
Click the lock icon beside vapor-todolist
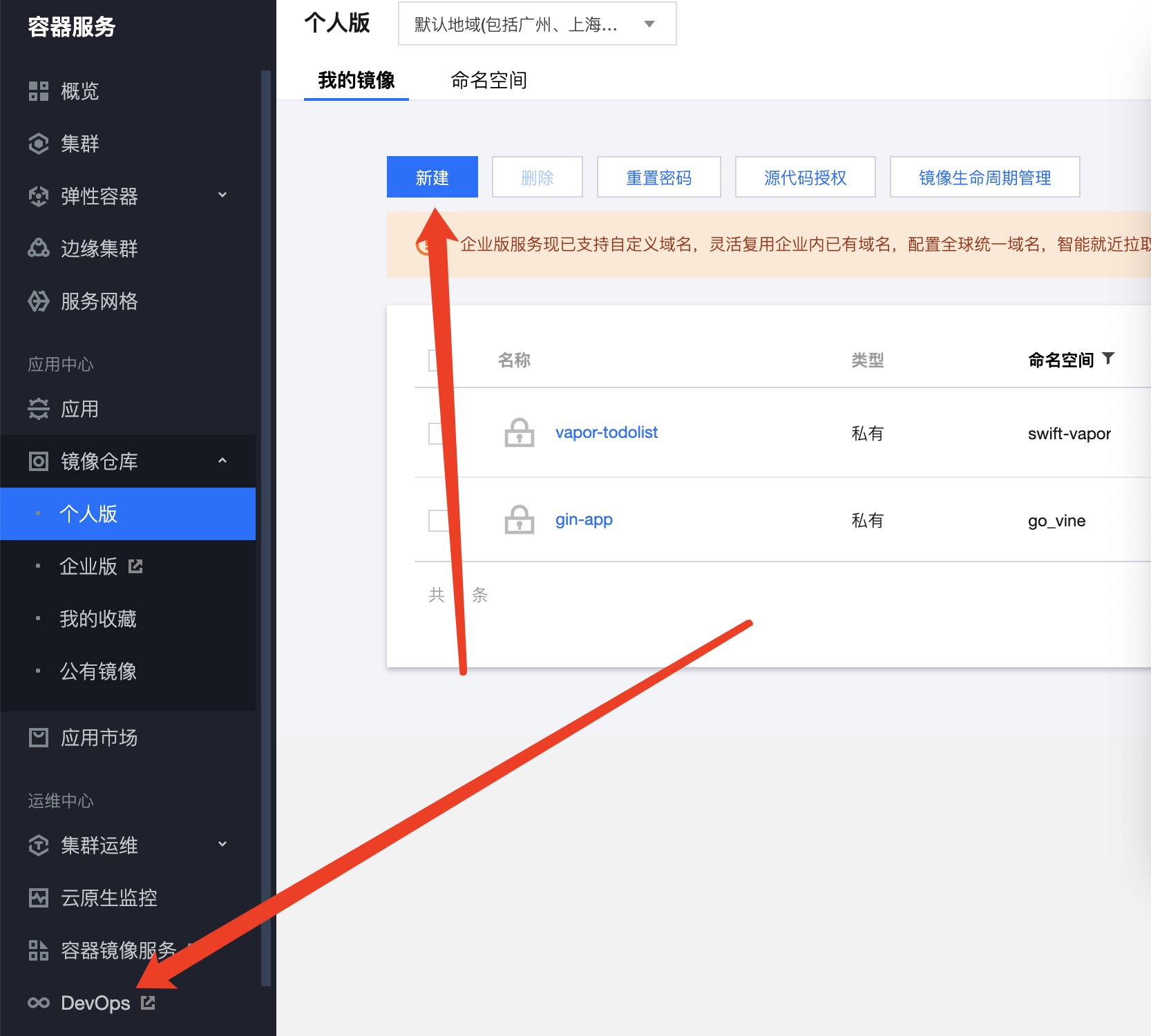(x=519, y=433)
